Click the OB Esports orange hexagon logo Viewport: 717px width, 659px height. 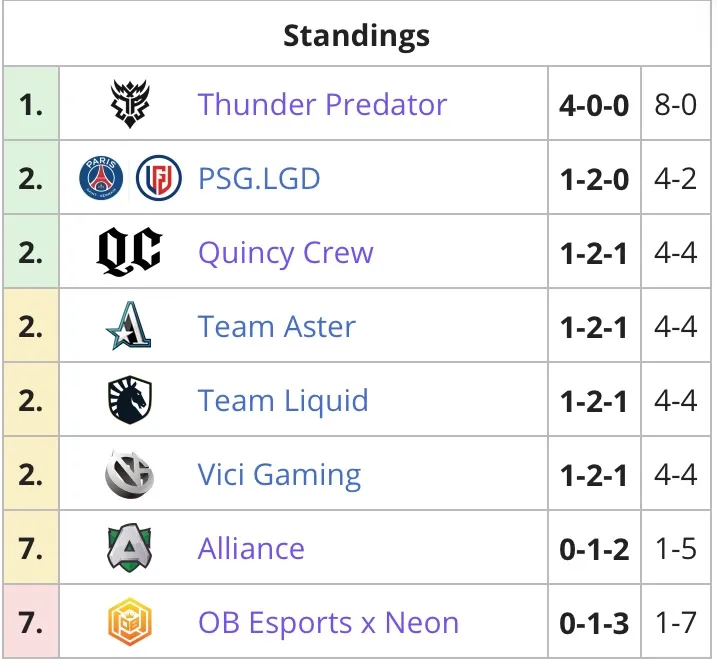130,622
